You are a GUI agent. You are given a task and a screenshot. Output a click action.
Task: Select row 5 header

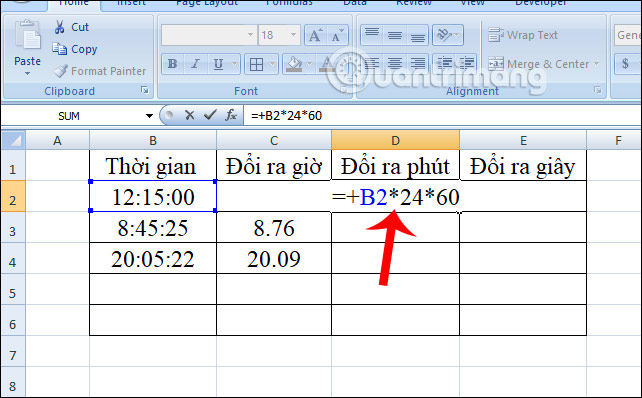pos(13,289)
